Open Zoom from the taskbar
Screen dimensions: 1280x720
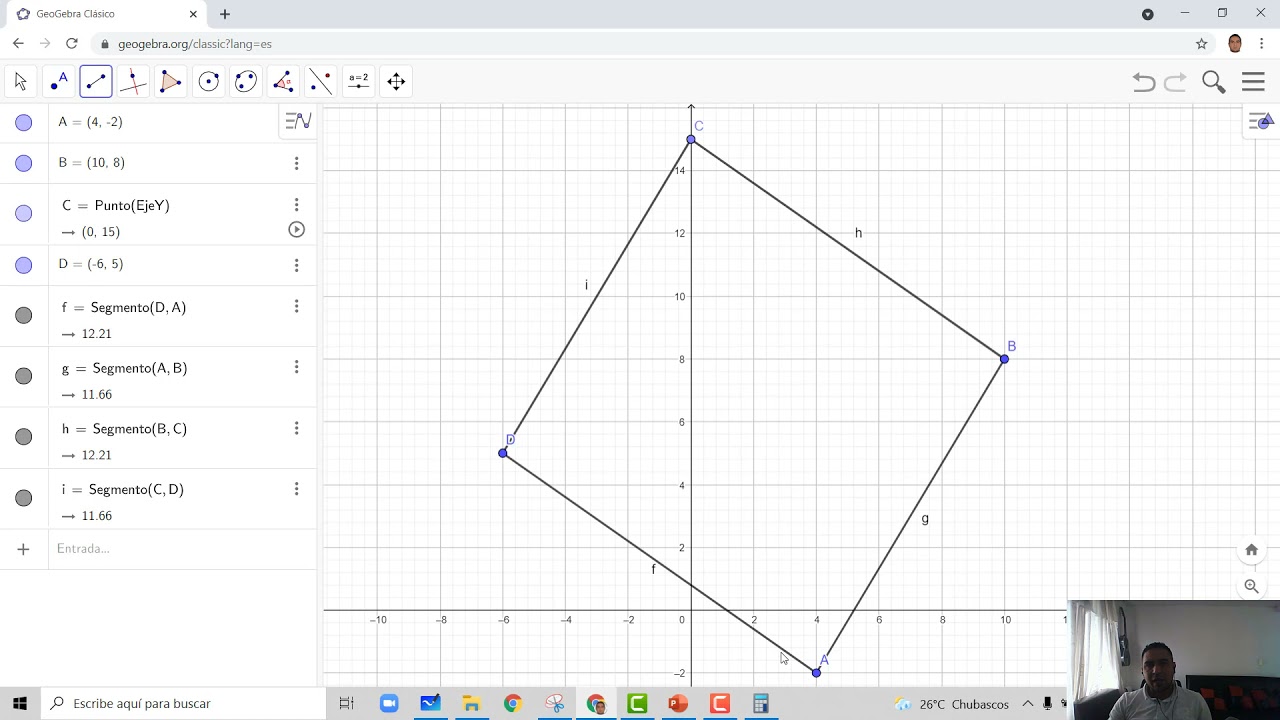point(389,704)
